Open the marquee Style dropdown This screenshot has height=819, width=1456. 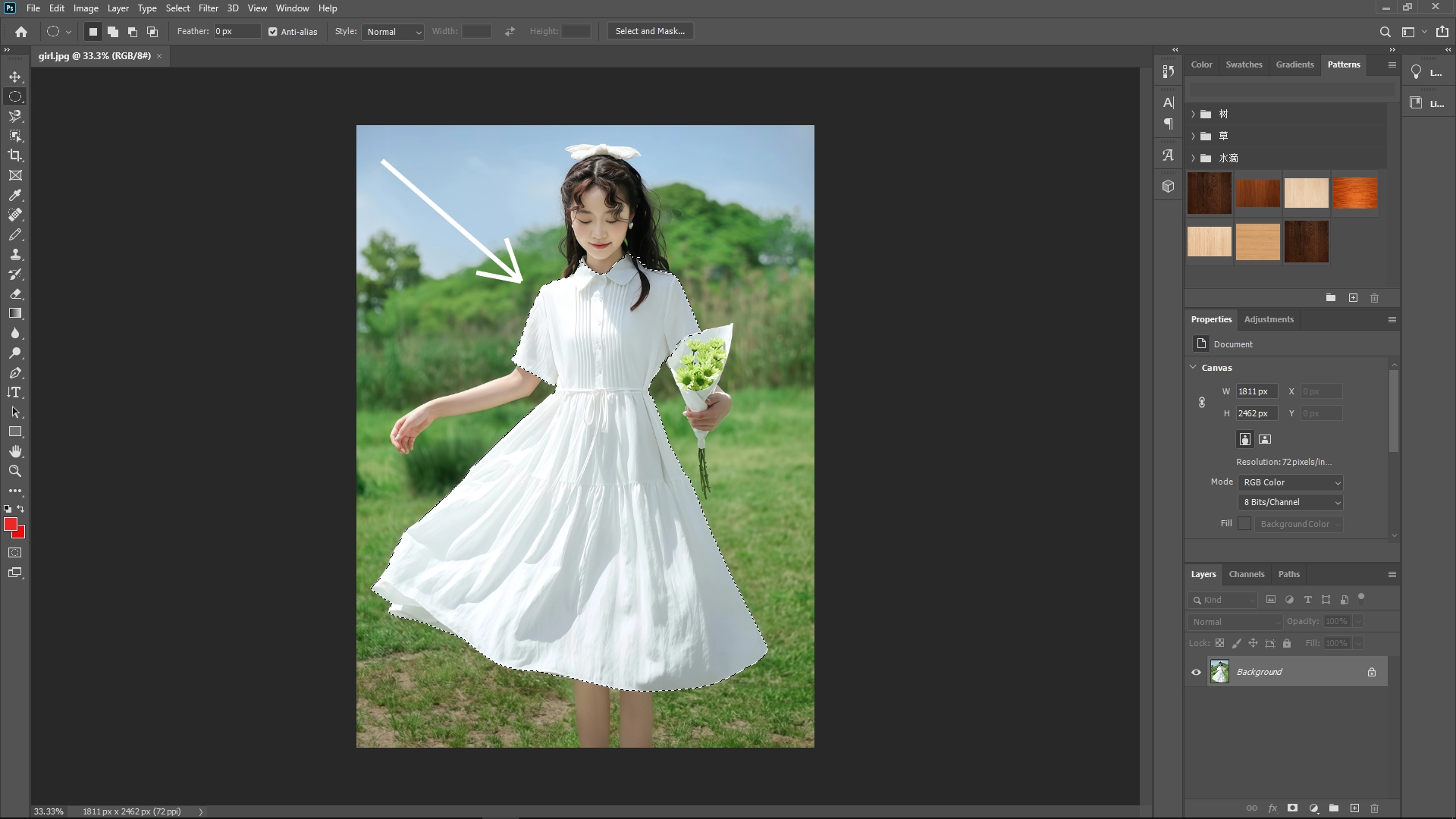[x=393, y=32]
